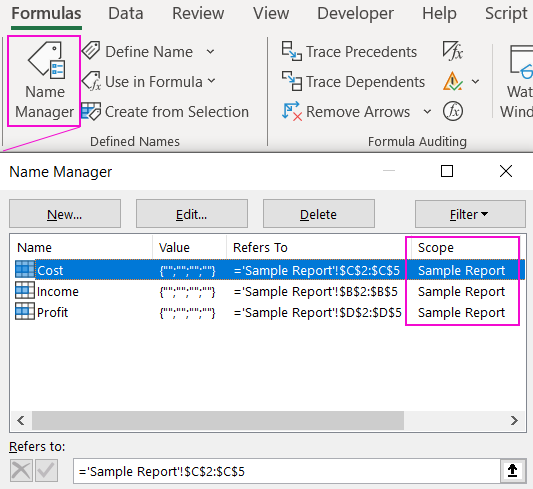Click the Evaluate Formula fx icon
533x489 pixels.
pyautogui.click(x=453, y=111)
